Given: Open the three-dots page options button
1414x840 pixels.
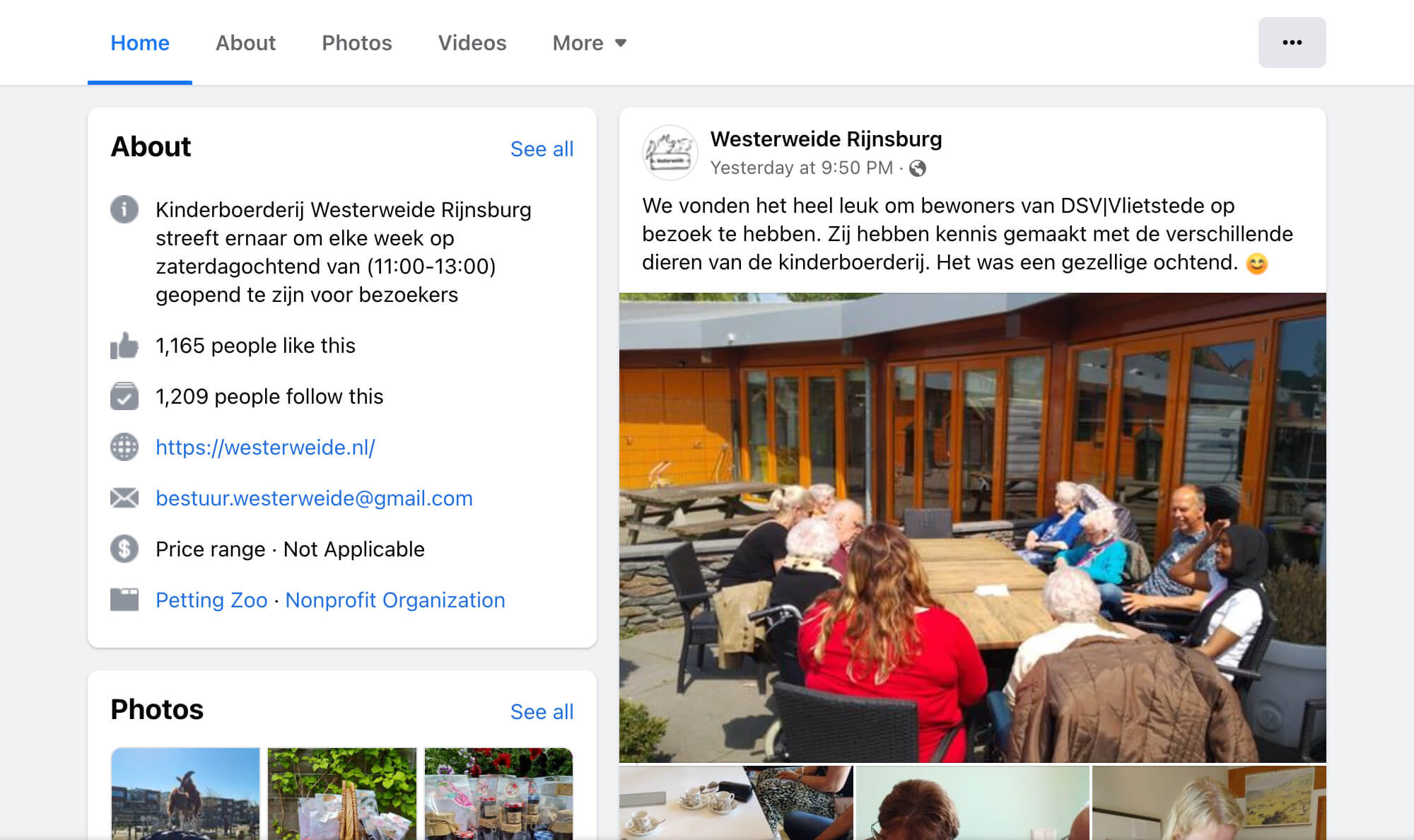Looking at the screenshot, I should (x=1292, y=42).
